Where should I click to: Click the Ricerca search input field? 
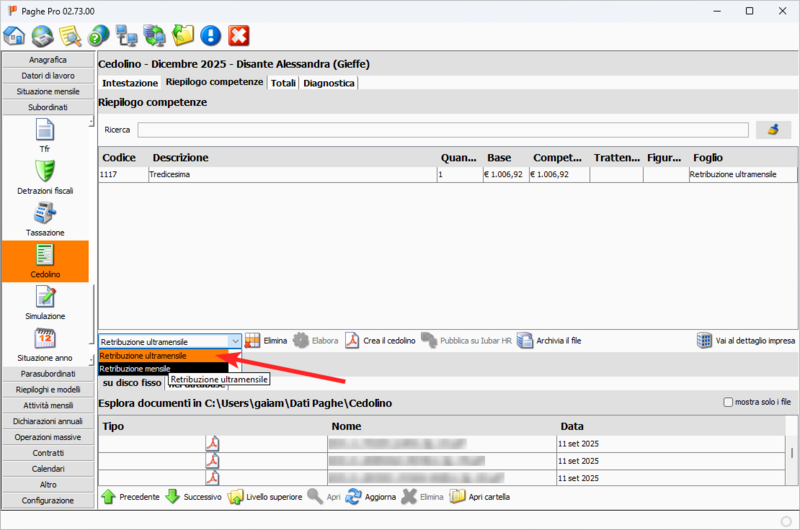[442, 130]
